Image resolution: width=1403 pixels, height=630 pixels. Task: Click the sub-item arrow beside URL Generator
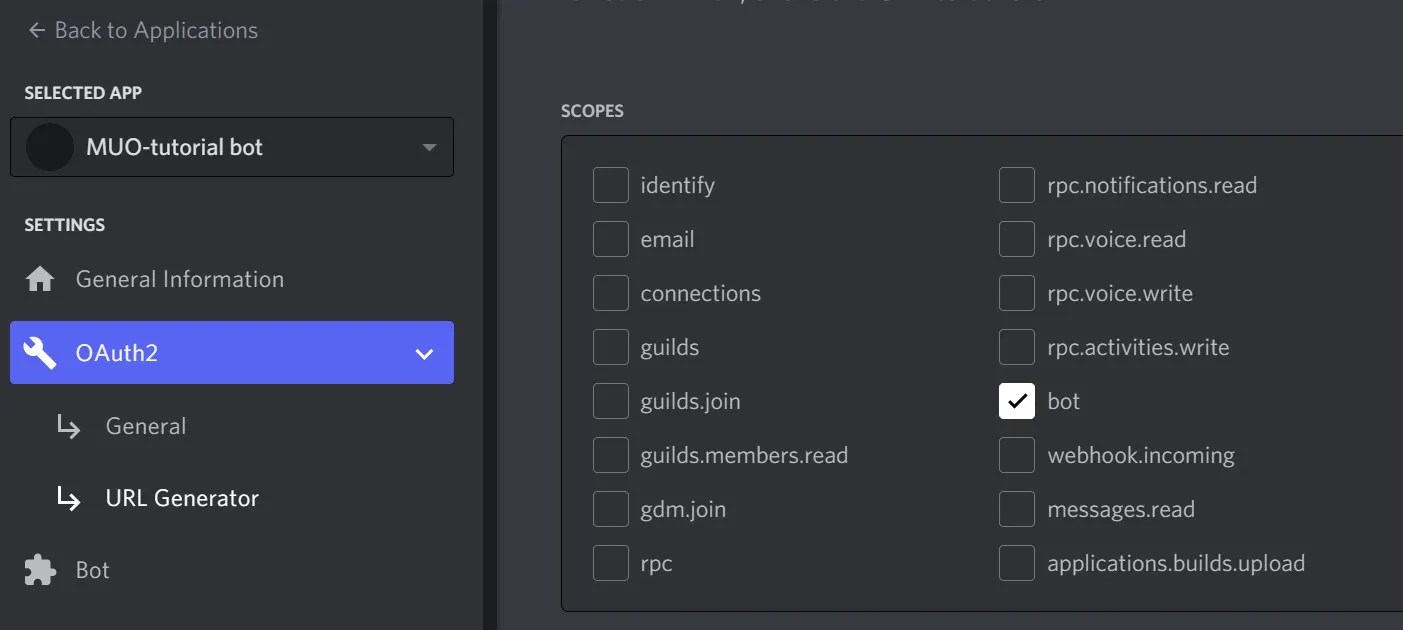(x=68, y=498)
